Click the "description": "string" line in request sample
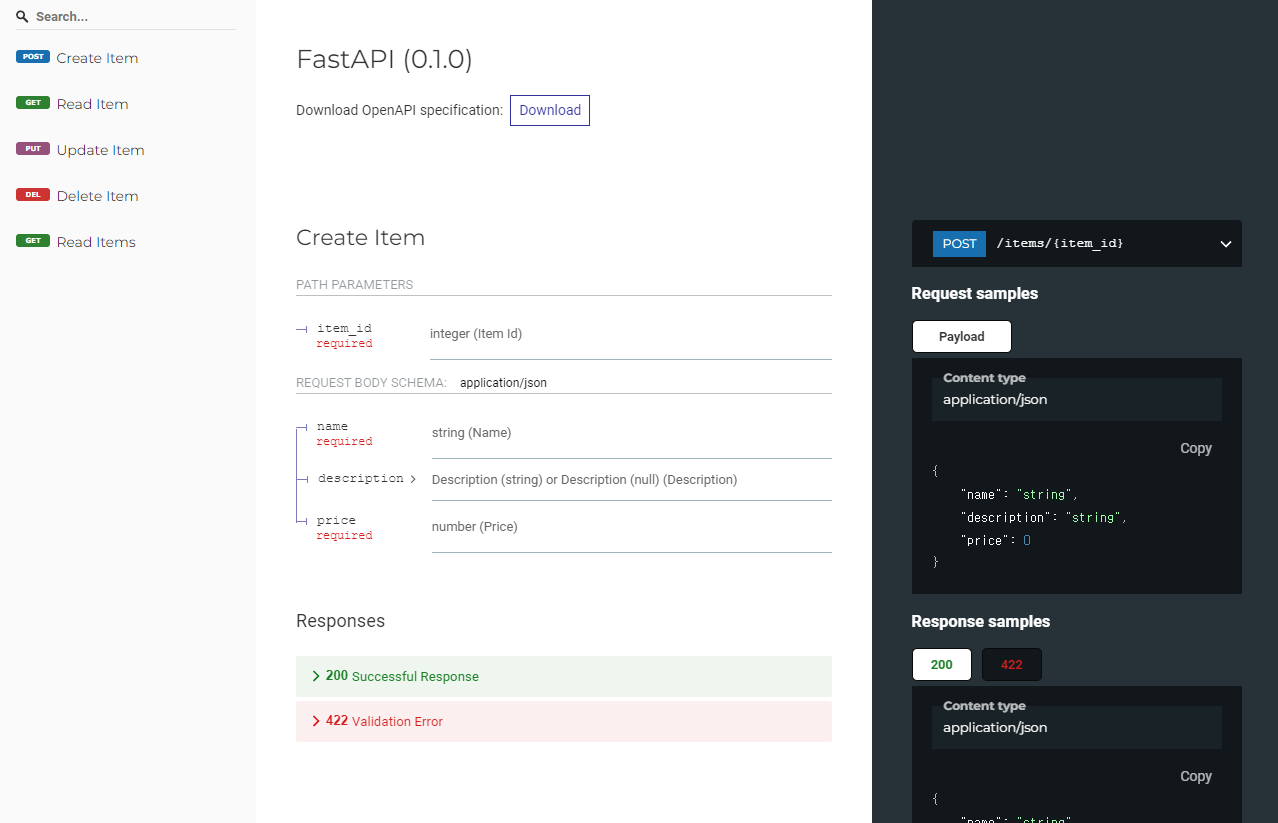This screenshot has width=1278, height=823. tap(1044, 517)
